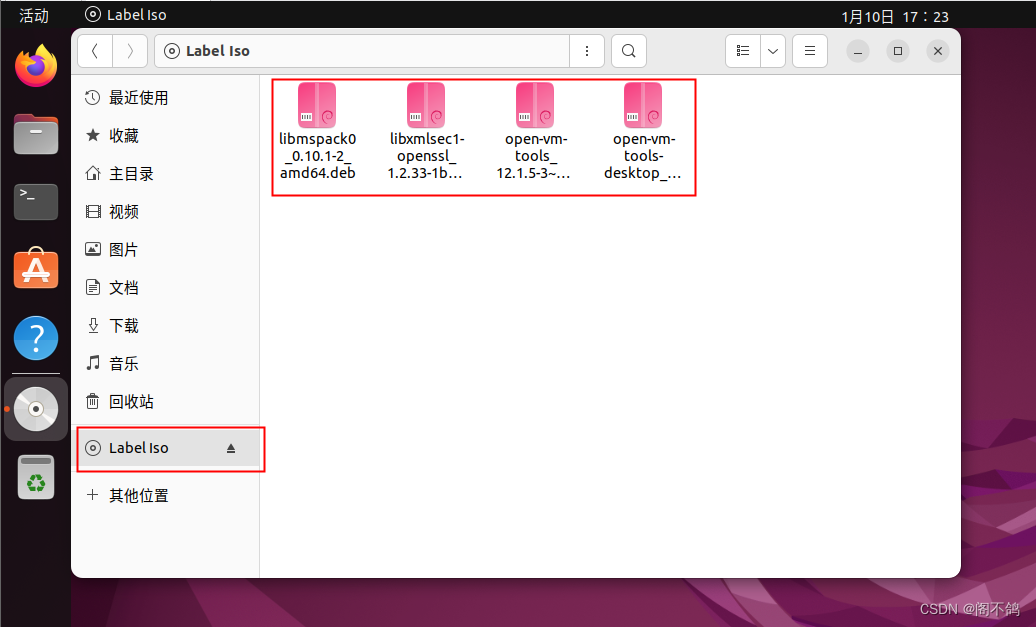
Task: Open the view options dropdown chevron
Action: 771,51
